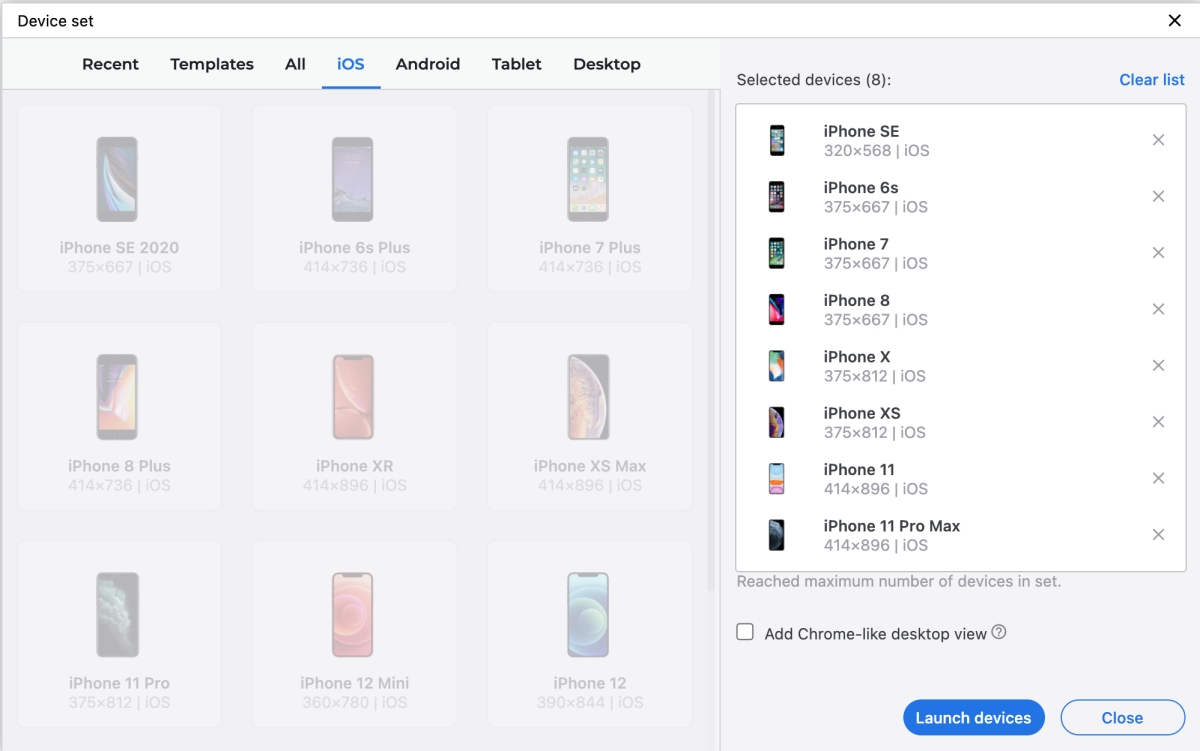
Task: Remove iPhone SE from selected devices
Action: click(x=1158, y=140)
